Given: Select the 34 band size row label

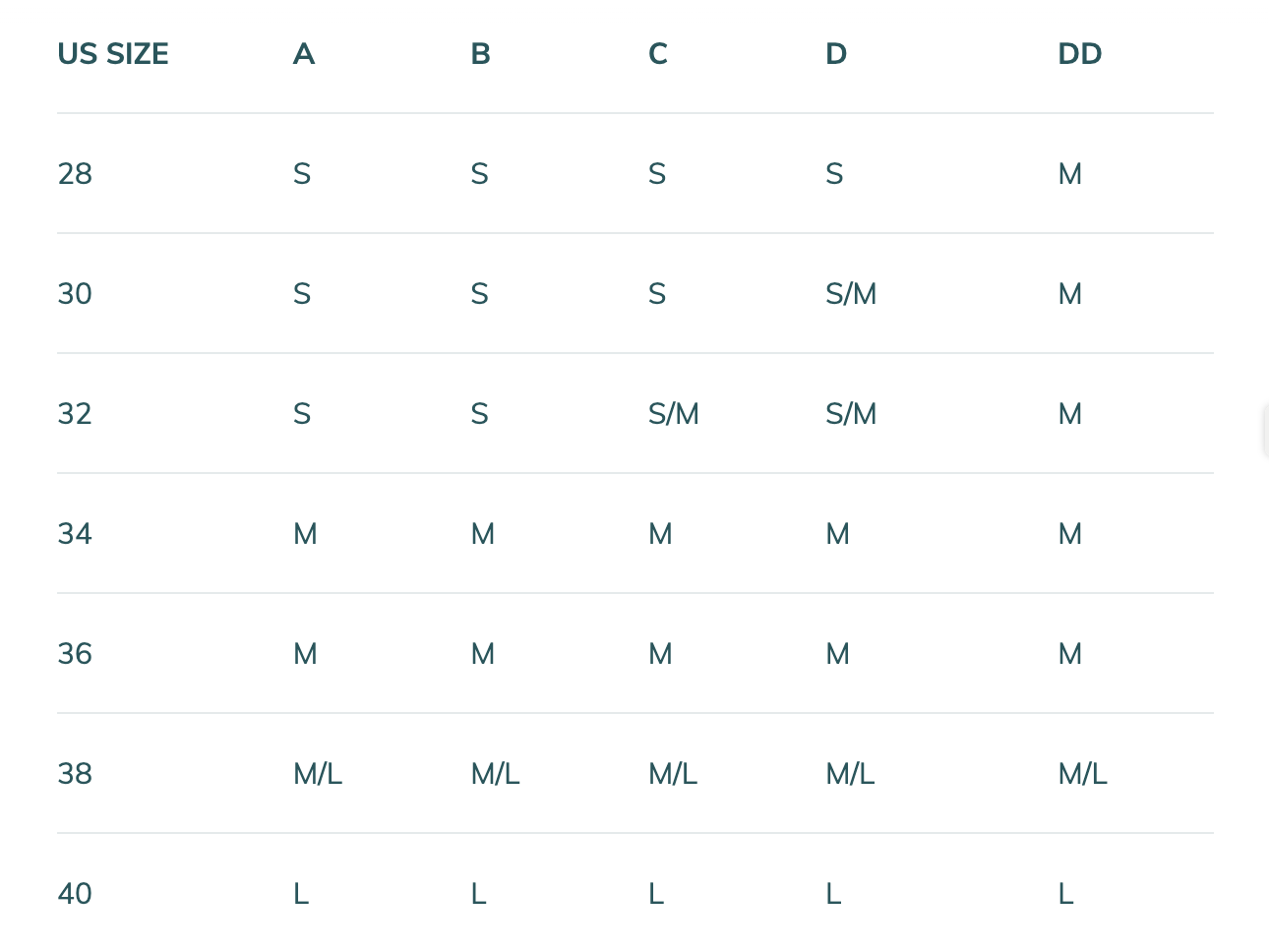Looking at the screenshot, I should pos(75,534).
